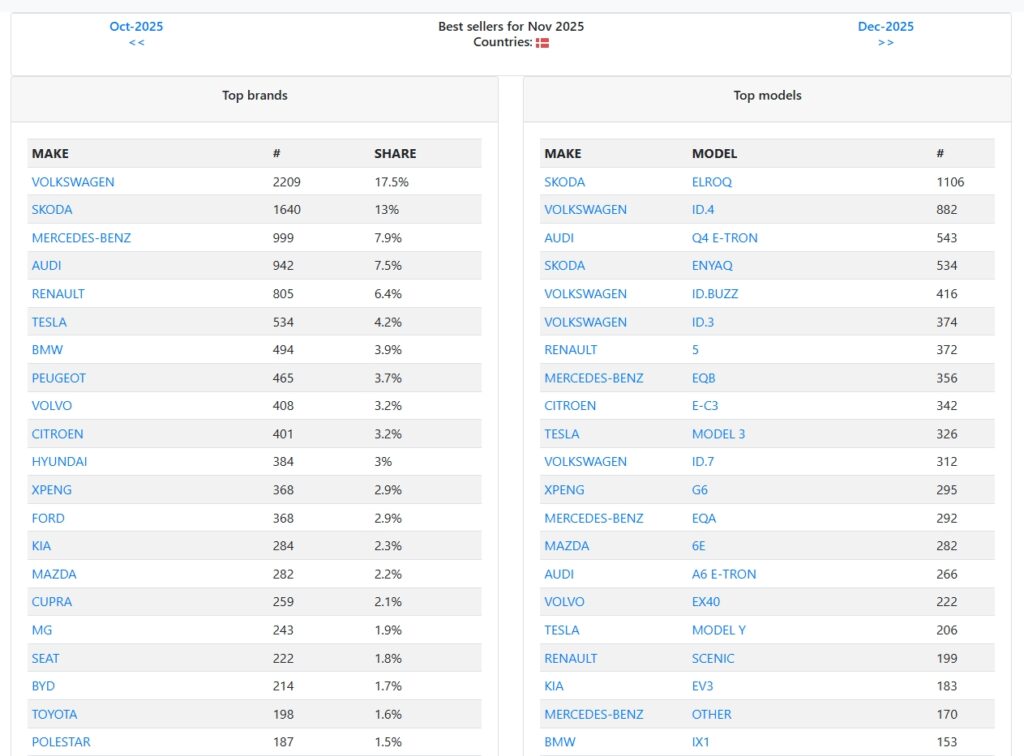
Task: Go to next month Dec-2025
Action: [885, 26]
